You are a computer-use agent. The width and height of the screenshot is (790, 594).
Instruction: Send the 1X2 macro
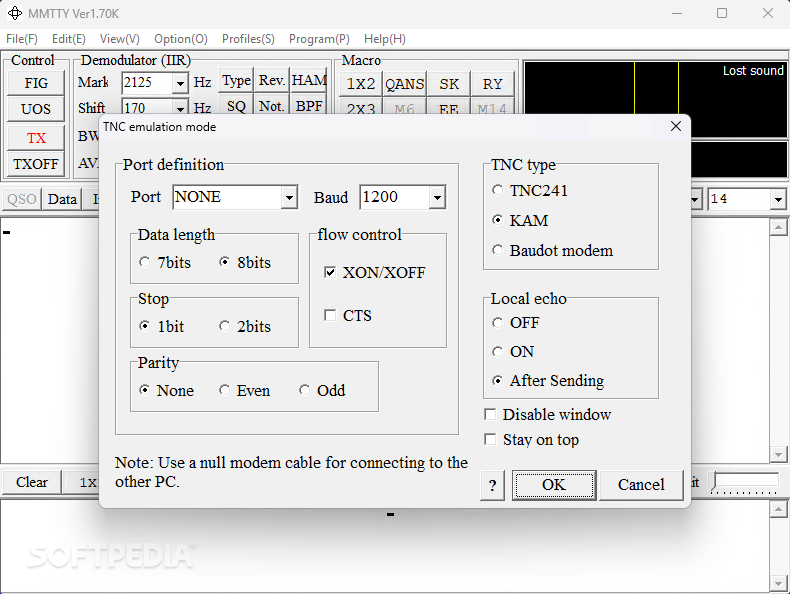click(361, 84)
